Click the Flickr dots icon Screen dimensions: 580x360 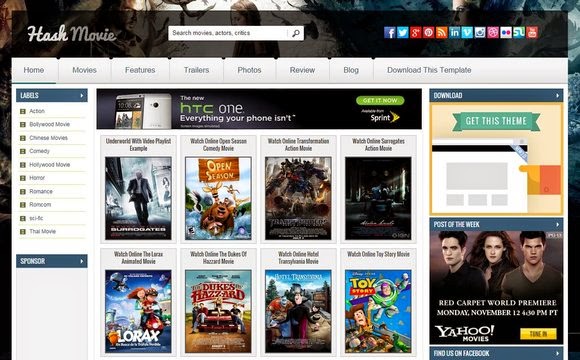(x=506, y=33)
